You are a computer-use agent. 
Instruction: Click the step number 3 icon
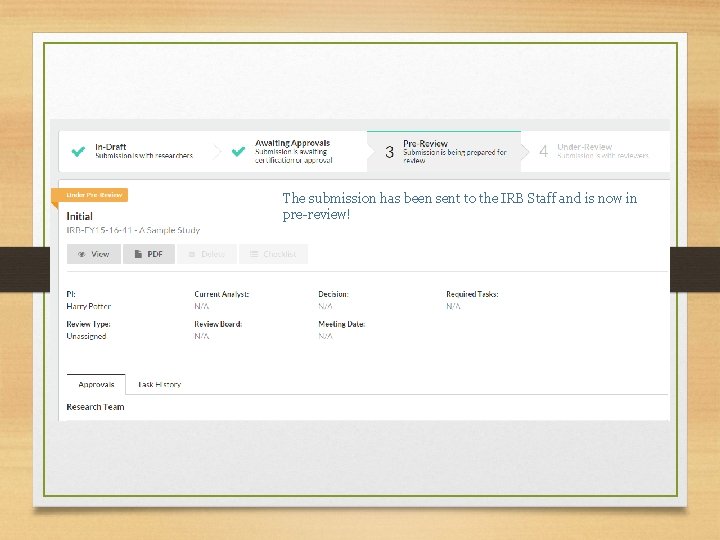389,152
